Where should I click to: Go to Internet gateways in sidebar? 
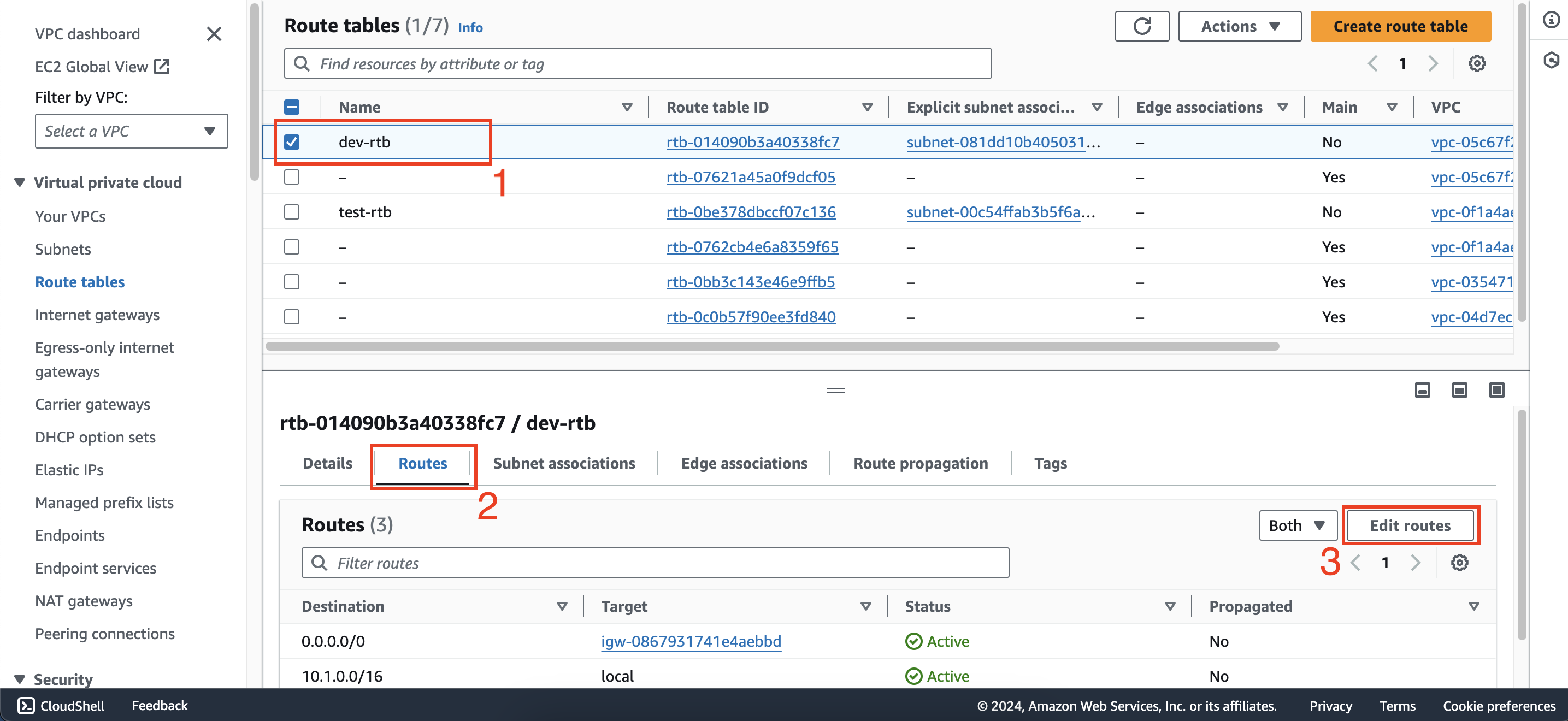97,315
